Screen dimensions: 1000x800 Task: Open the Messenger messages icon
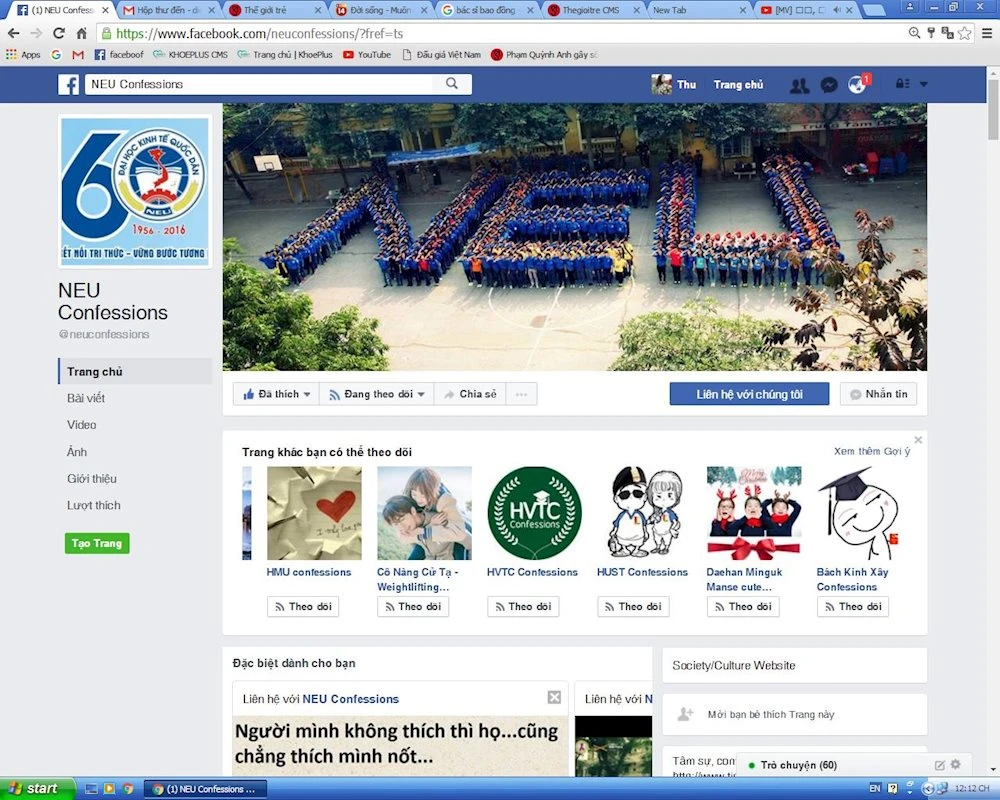click(x=828, y=85)
